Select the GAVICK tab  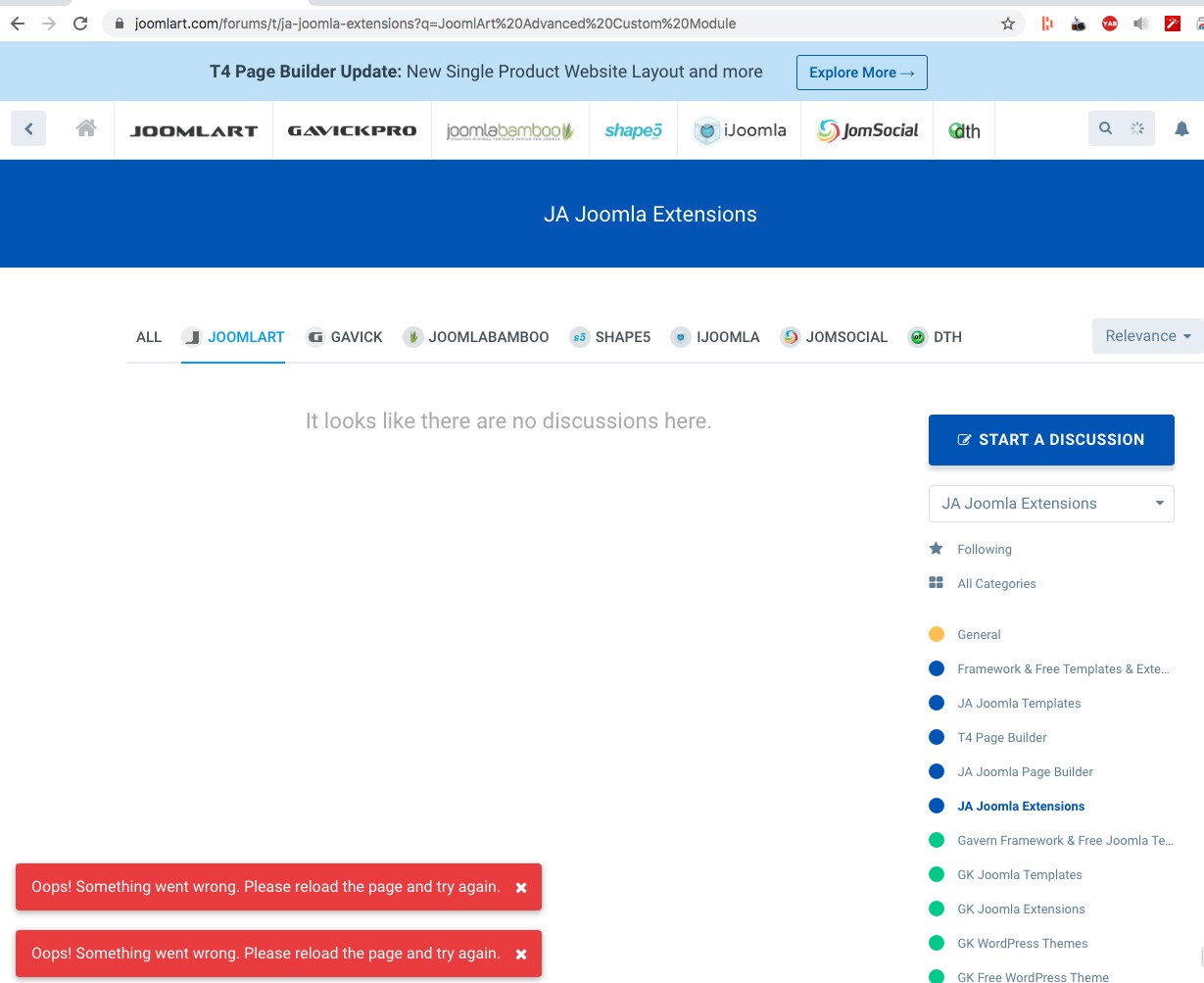(345, 337)
